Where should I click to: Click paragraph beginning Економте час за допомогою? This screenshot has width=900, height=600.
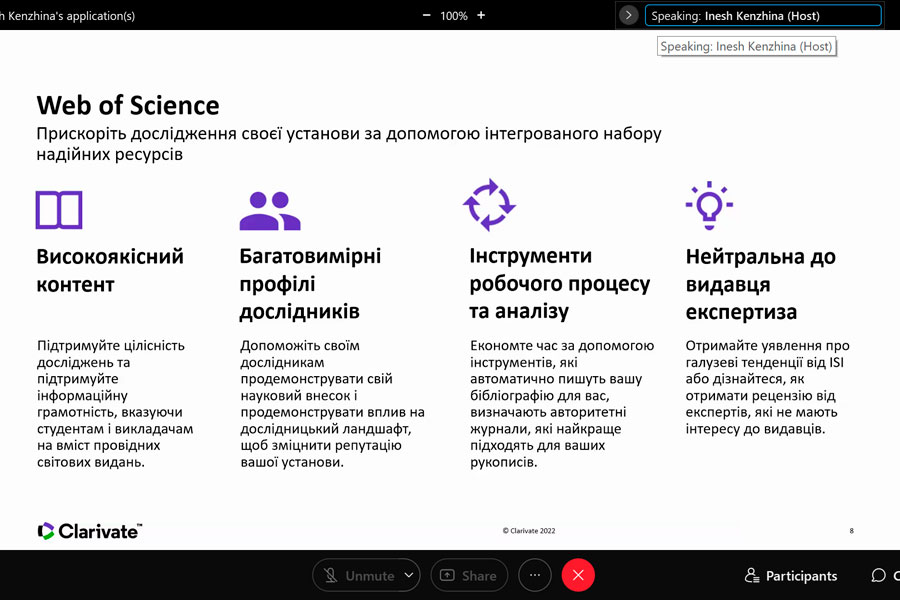pyautogui.click(x=562, y=404)
